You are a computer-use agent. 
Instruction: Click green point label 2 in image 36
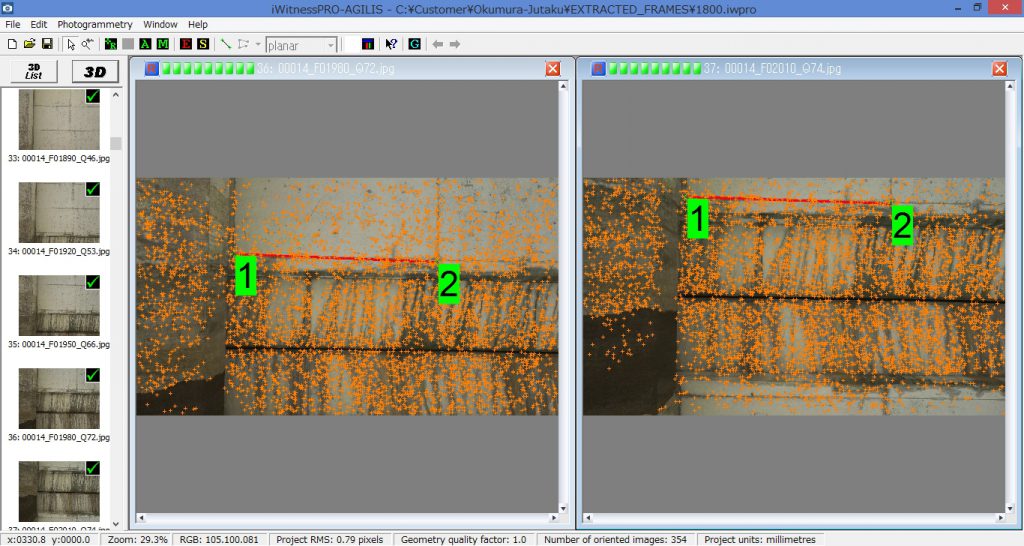pyautogui.click(x=449, y=284)
